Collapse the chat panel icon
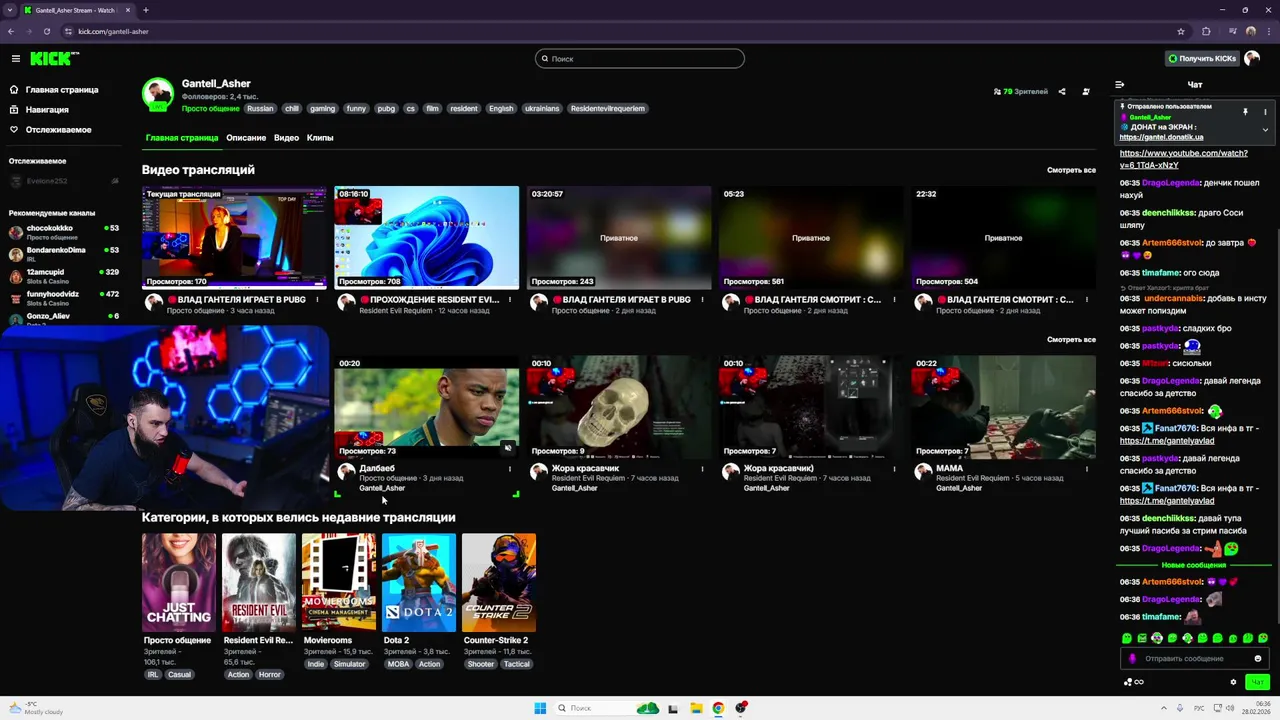Image resolution: width=1280 pixels, height=720 pixels. click(1120, 85)
